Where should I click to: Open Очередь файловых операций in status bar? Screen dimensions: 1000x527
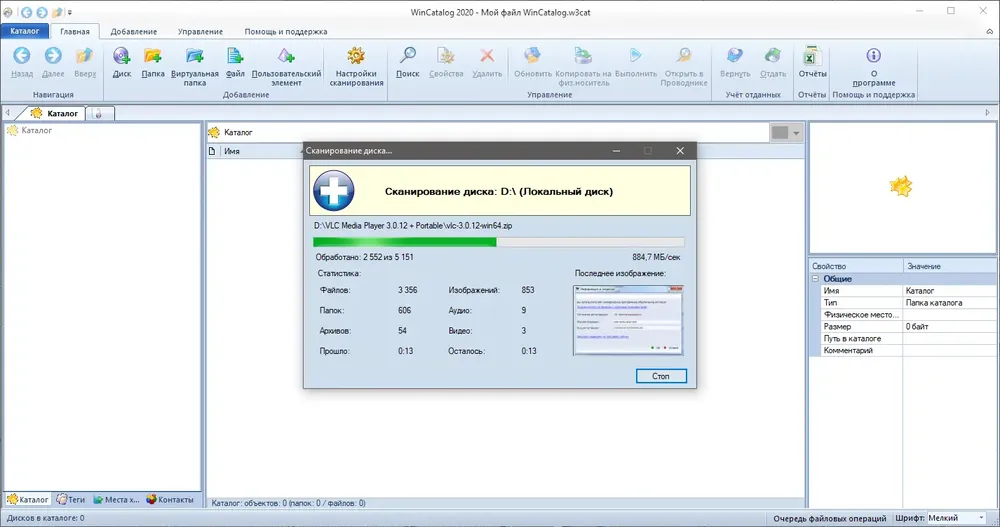tap(830, 518)
